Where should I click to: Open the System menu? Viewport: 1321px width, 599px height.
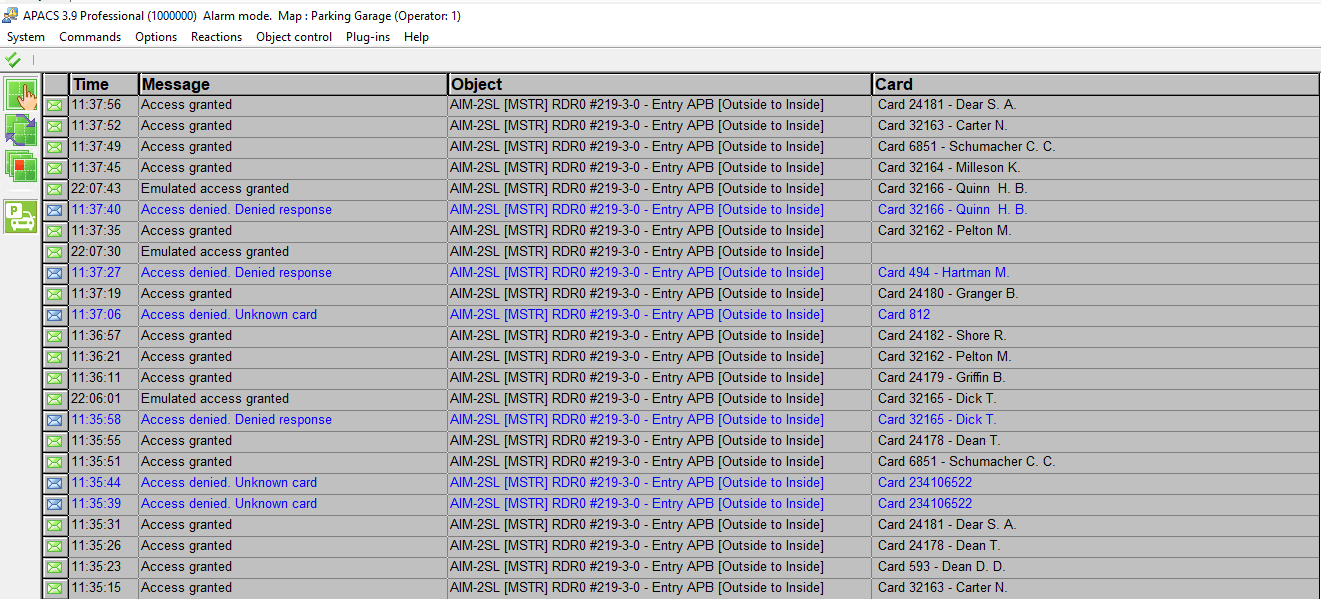point(26,37)
